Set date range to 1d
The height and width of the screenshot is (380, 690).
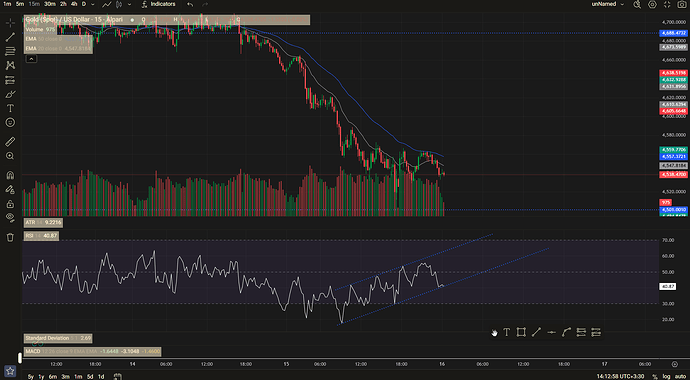[101, 376]
